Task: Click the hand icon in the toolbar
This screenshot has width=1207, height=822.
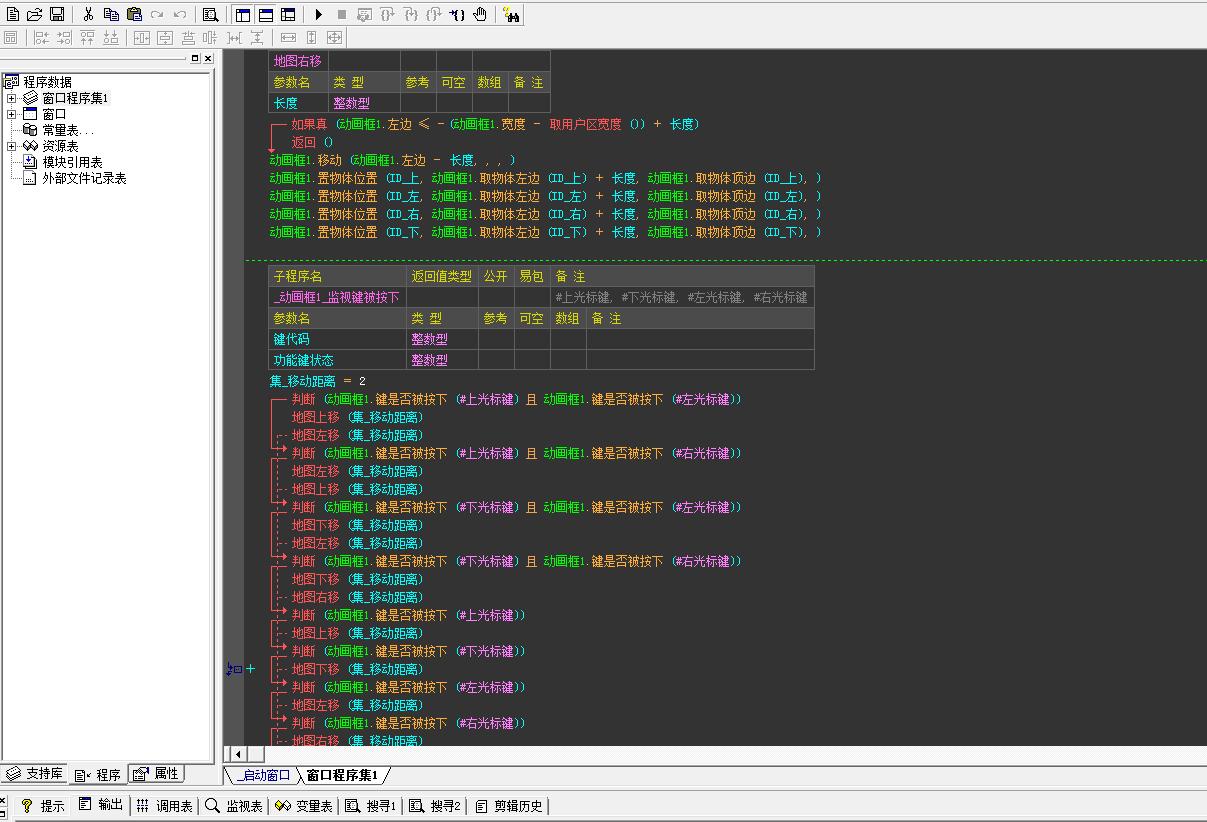Action: (480, 14)
